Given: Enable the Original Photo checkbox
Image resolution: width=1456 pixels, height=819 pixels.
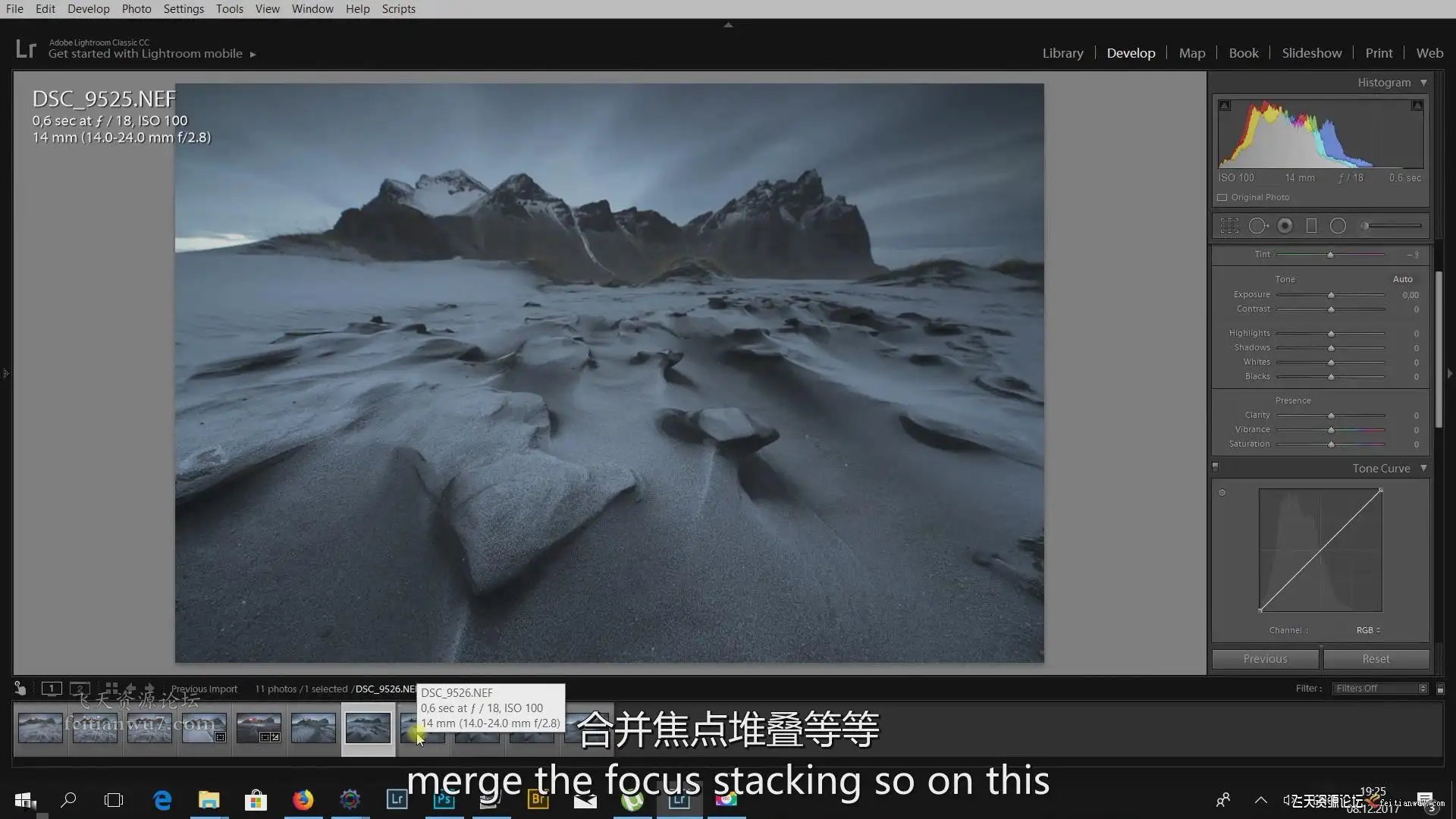Looking at the screenshot, I should 1222,197.
